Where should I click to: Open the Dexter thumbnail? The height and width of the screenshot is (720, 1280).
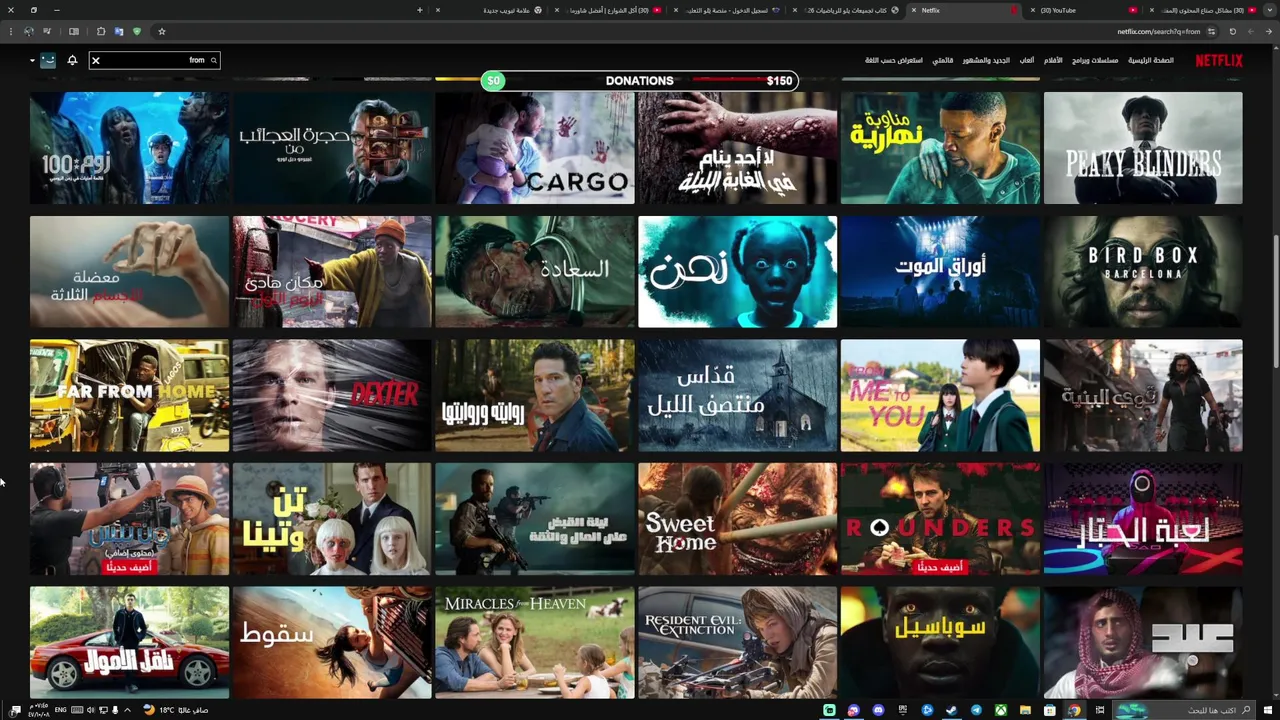coord(332,395)
